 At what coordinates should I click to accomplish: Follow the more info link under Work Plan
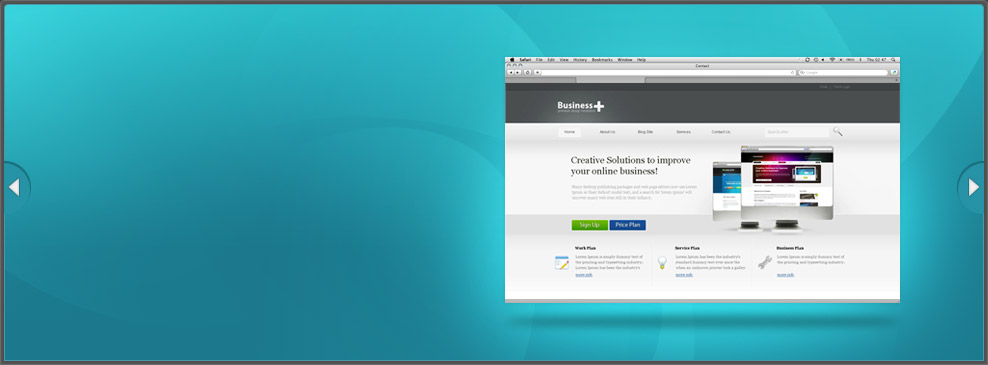click(x=583, y=275)
